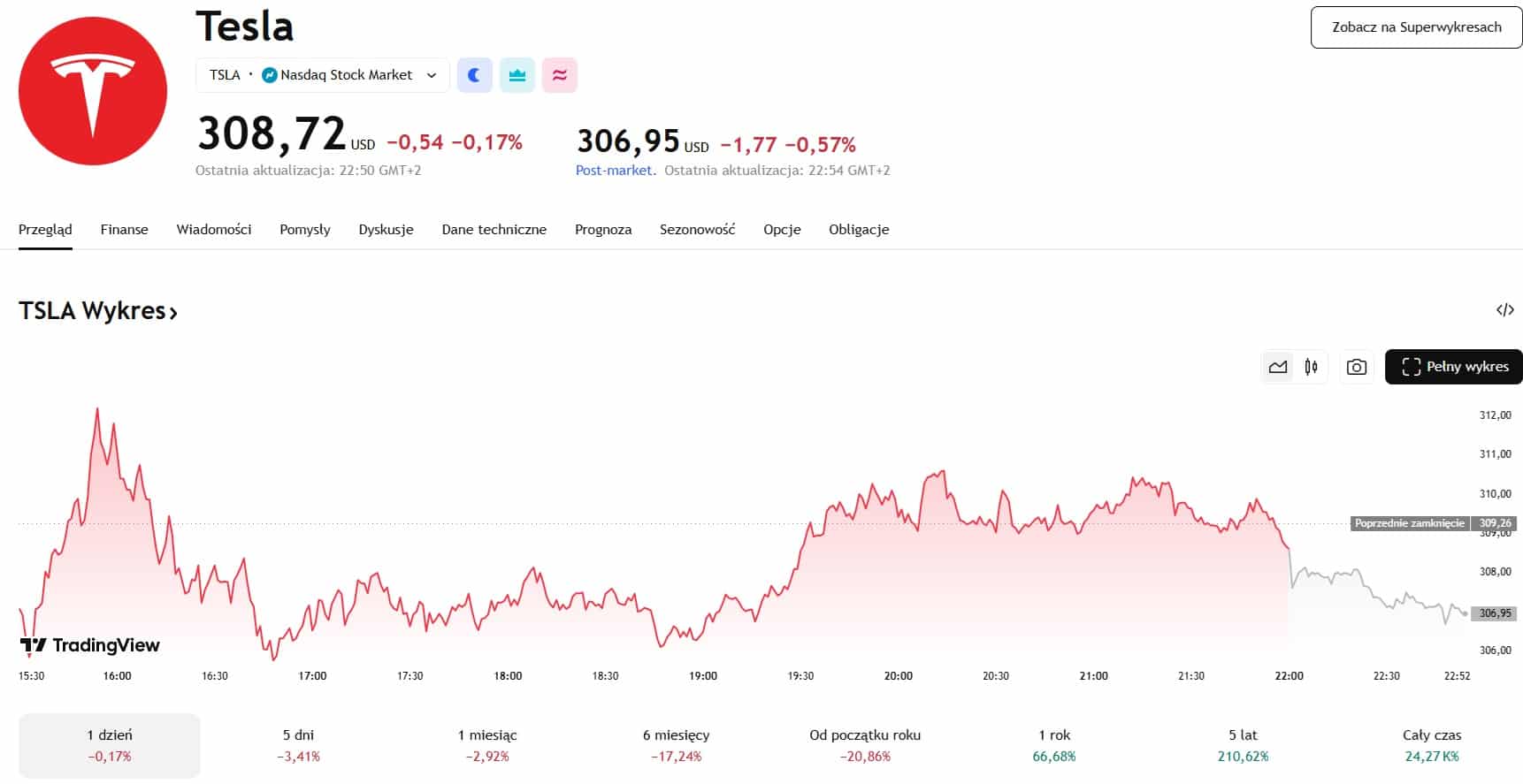This screenshot has height=784, width=1523.
Task: Switch chart to candlestick style
Action: (1311, 367)
